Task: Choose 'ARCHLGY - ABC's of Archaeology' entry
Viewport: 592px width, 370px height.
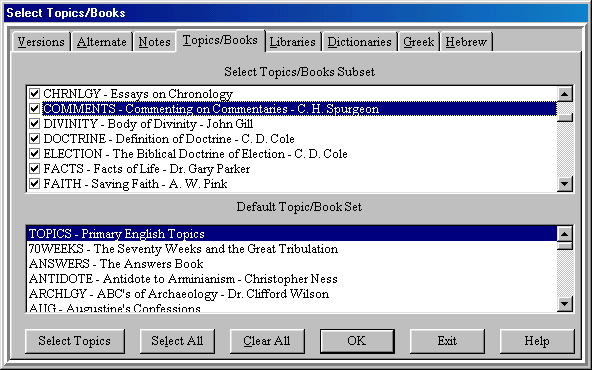Action: point(291,294)
